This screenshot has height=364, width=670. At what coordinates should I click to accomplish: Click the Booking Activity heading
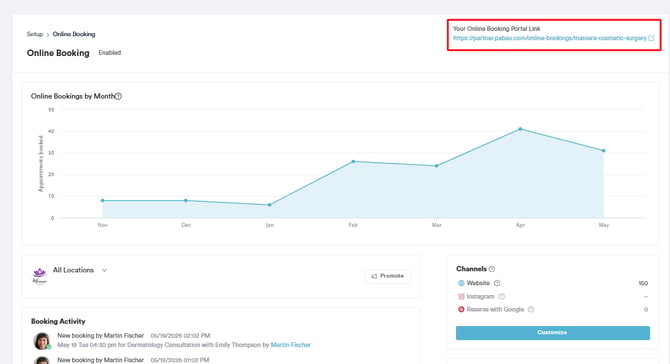[x=58, y=321]
